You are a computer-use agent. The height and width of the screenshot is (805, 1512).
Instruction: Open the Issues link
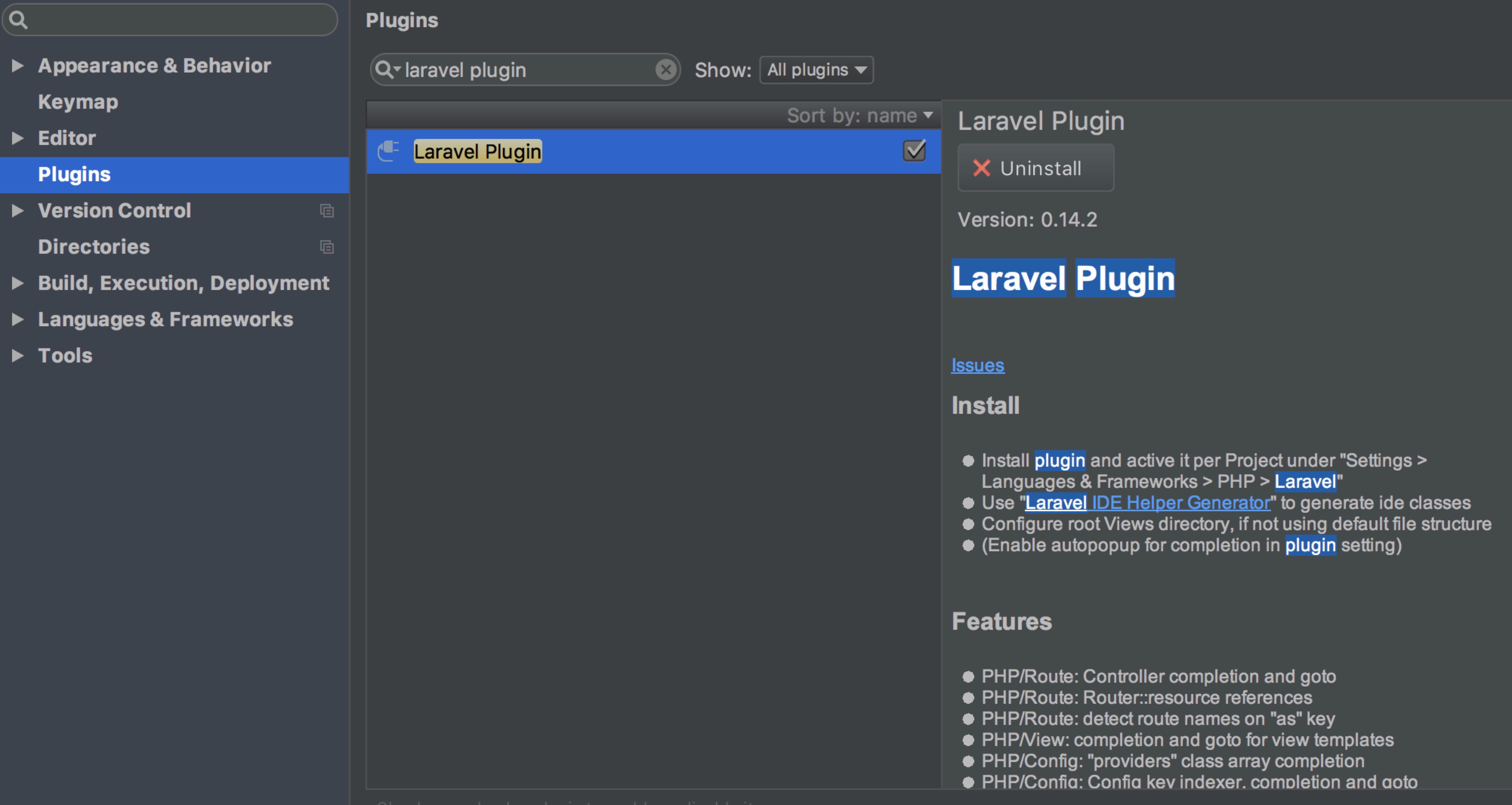coord(977,365)
